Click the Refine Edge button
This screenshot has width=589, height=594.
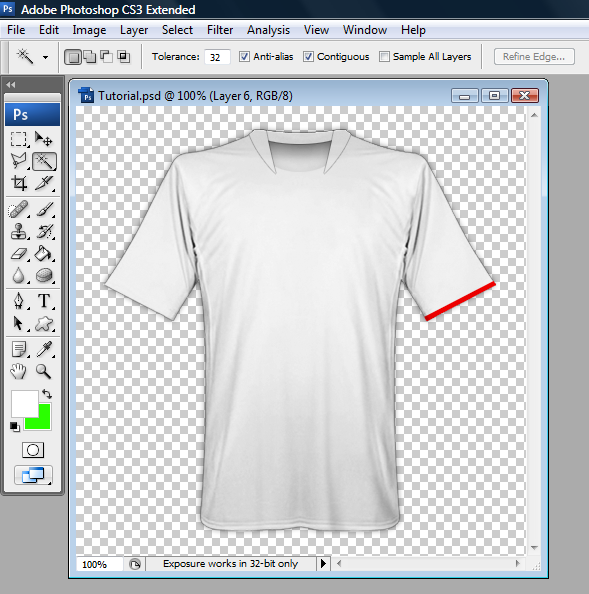(534, 57)
